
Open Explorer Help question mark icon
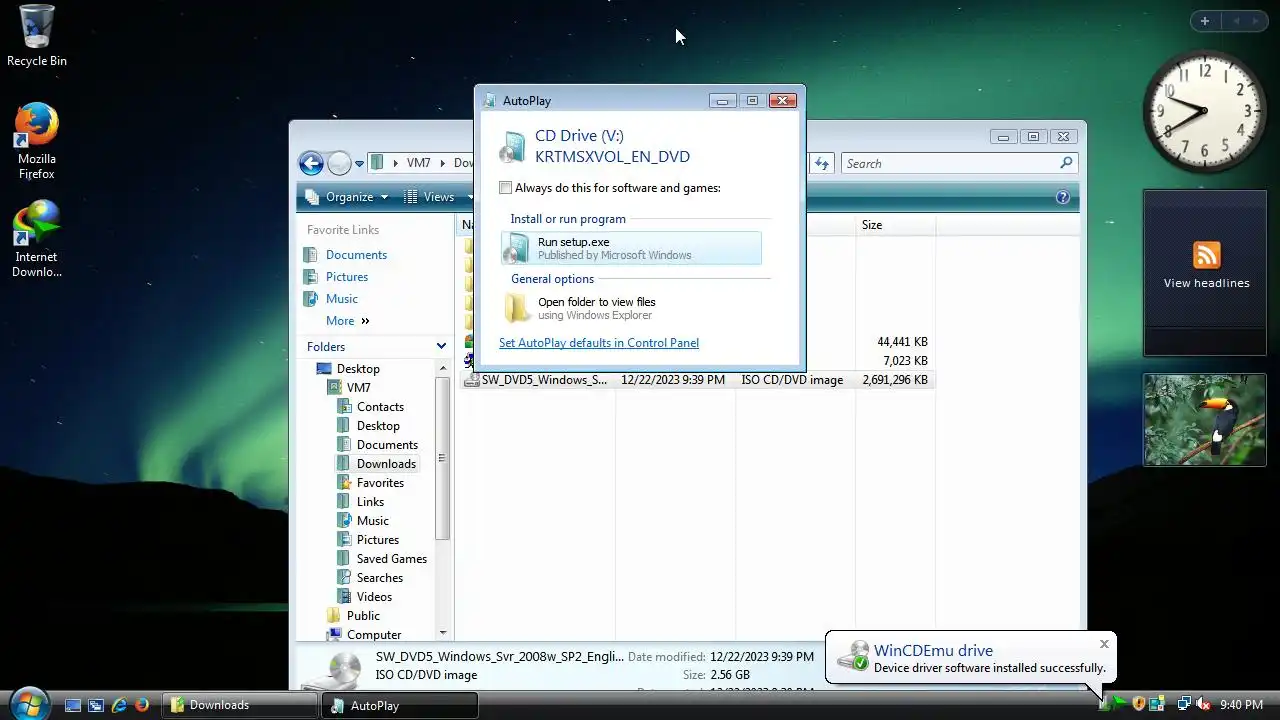[x=1063, y=197]
